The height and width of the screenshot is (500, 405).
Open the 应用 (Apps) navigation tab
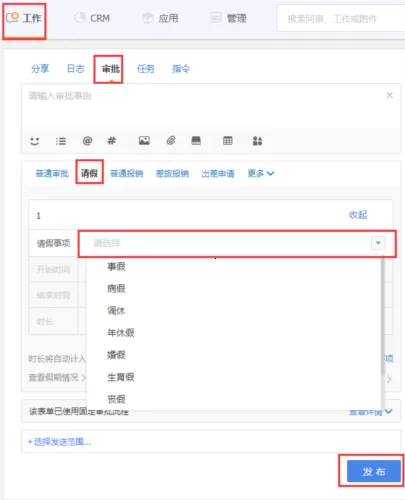click(x=160, y=18)
